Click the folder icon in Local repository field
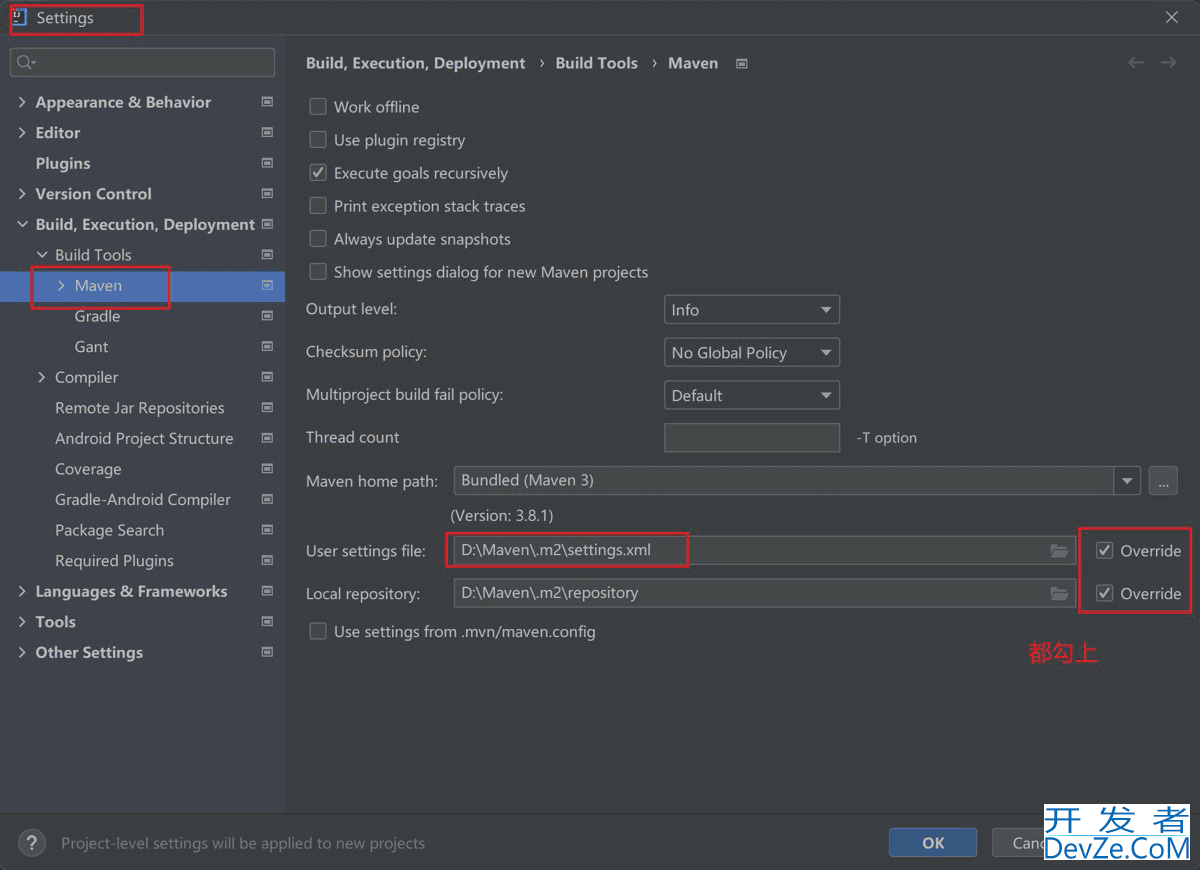The height and width of the screenshot is (870, 1200). point(1059,594)
